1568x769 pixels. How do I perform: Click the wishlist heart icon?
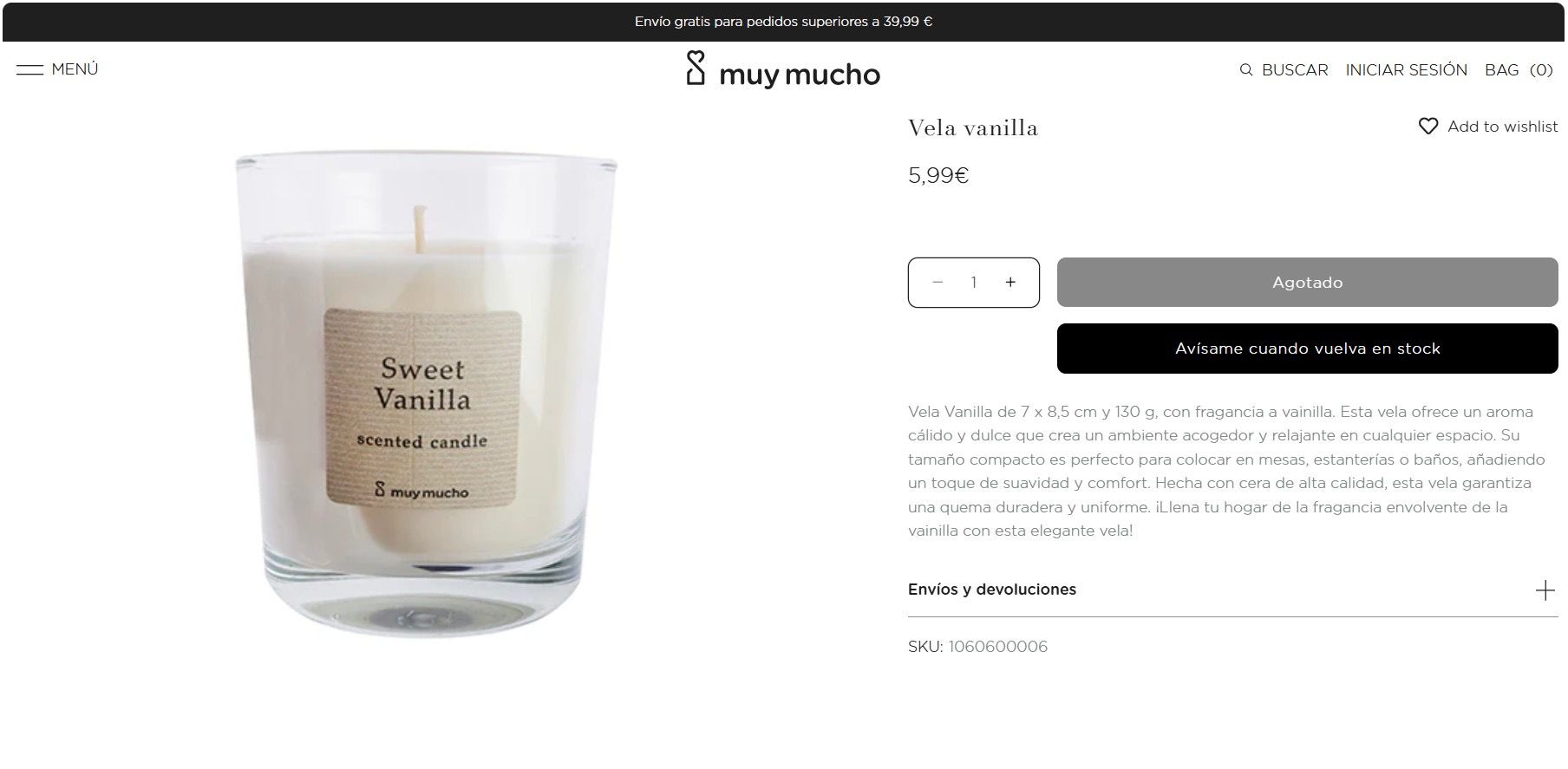pos(1428,127)
